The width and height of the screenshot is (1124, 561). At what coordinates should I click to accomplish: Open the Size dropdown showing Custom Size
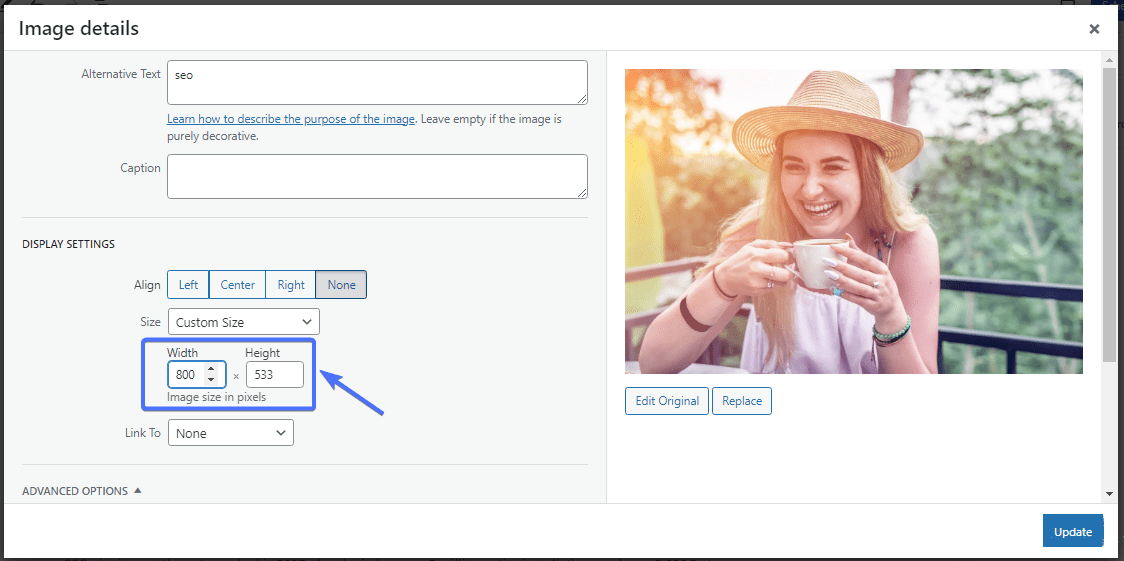(x=244, y=322)
